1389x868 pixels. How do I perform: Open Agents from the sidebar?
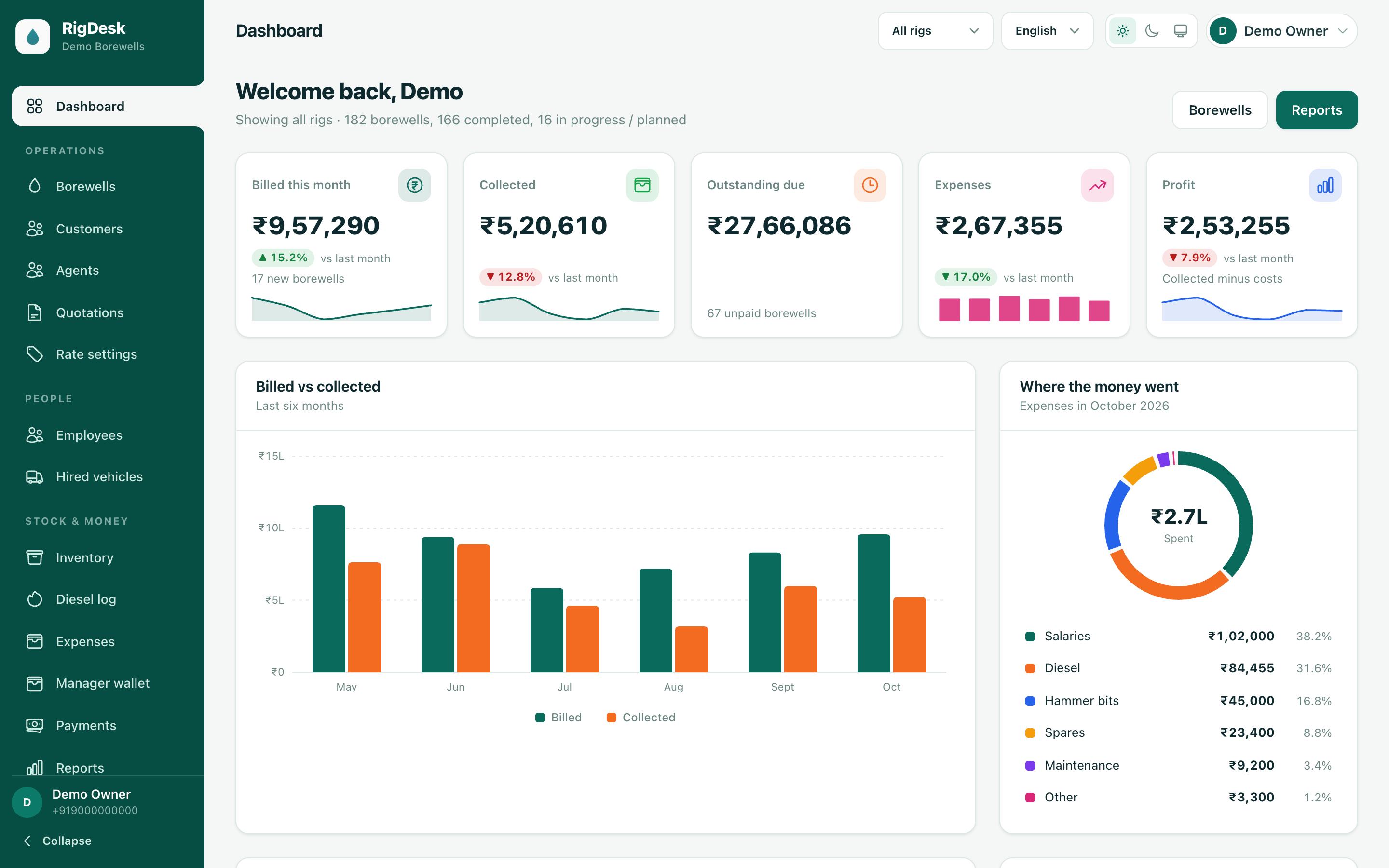pos(108,270)
